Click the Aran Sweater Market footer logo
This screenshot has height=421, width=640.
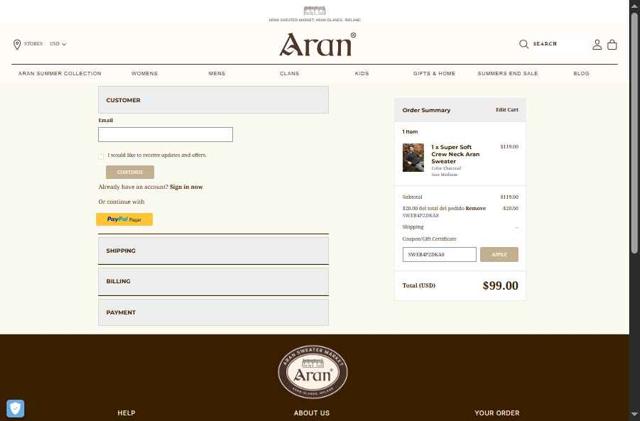point(313,372)
